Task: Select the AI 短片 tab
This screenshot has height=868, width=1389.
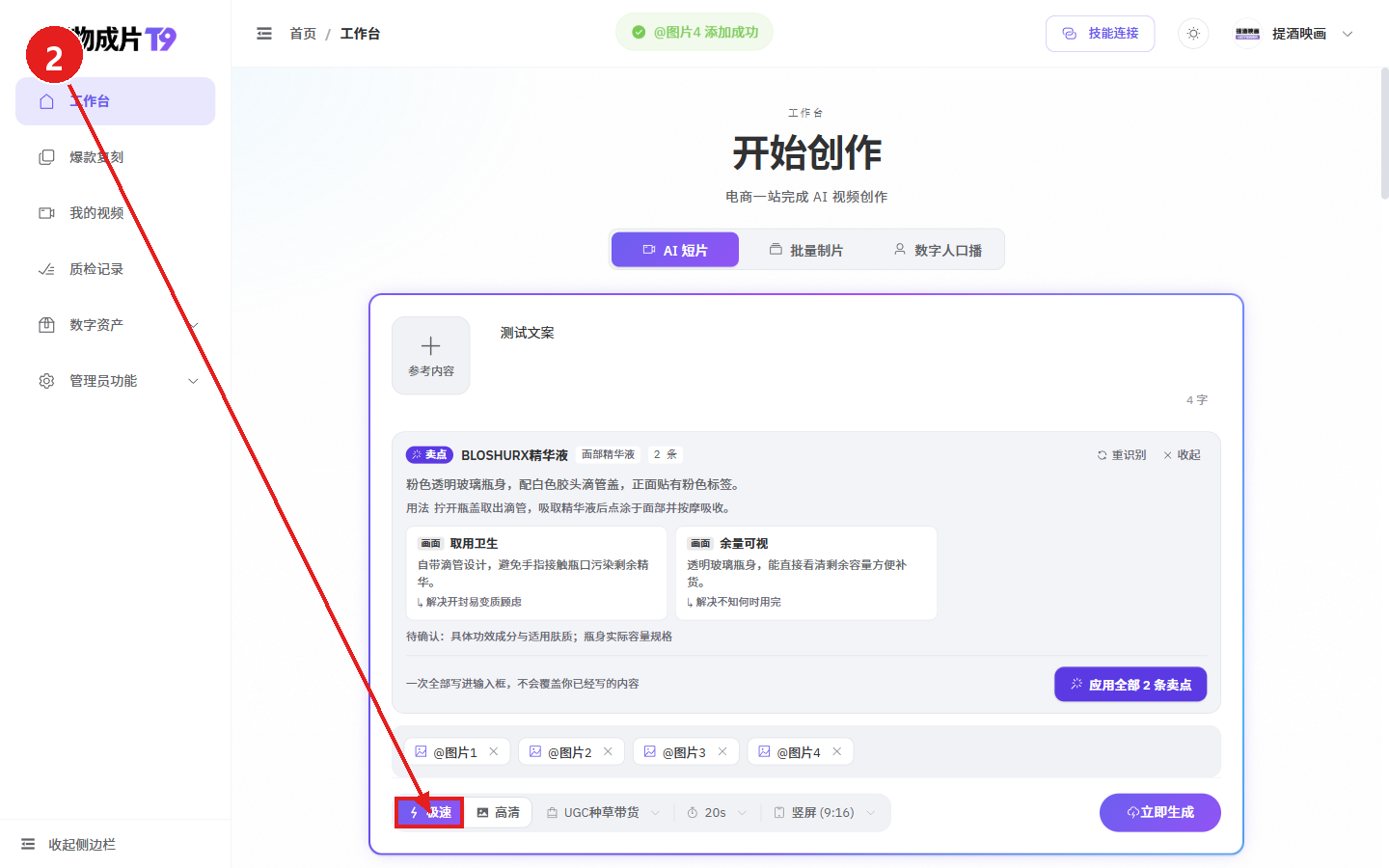Action: coord(675,250)
